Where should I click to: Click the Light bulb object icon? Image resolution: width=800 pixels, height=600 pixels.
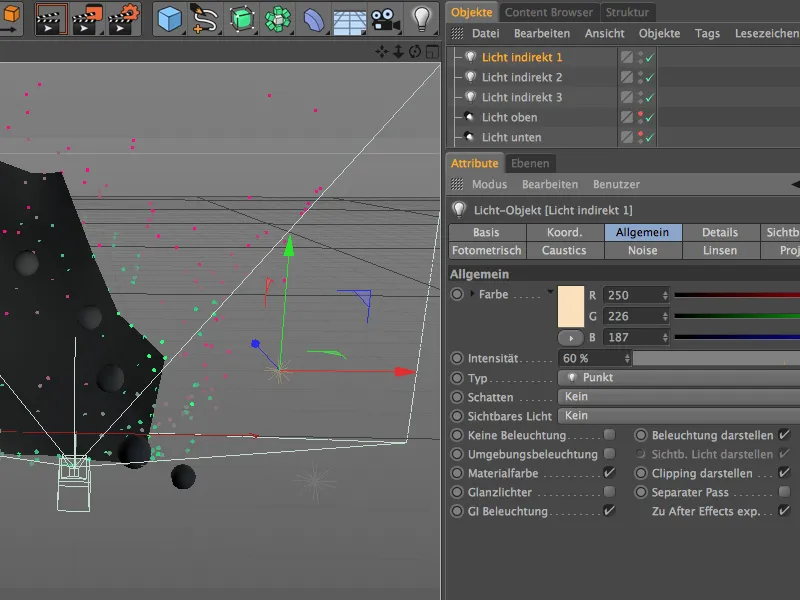[422, 18]
